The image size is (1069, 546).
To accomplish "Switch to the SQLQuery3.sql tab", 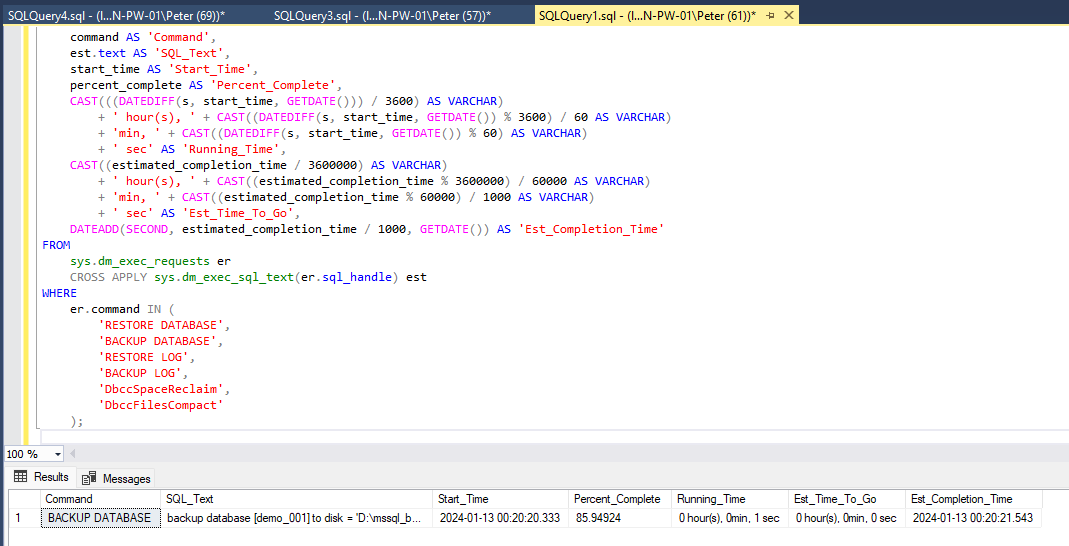I will point(382,16).
